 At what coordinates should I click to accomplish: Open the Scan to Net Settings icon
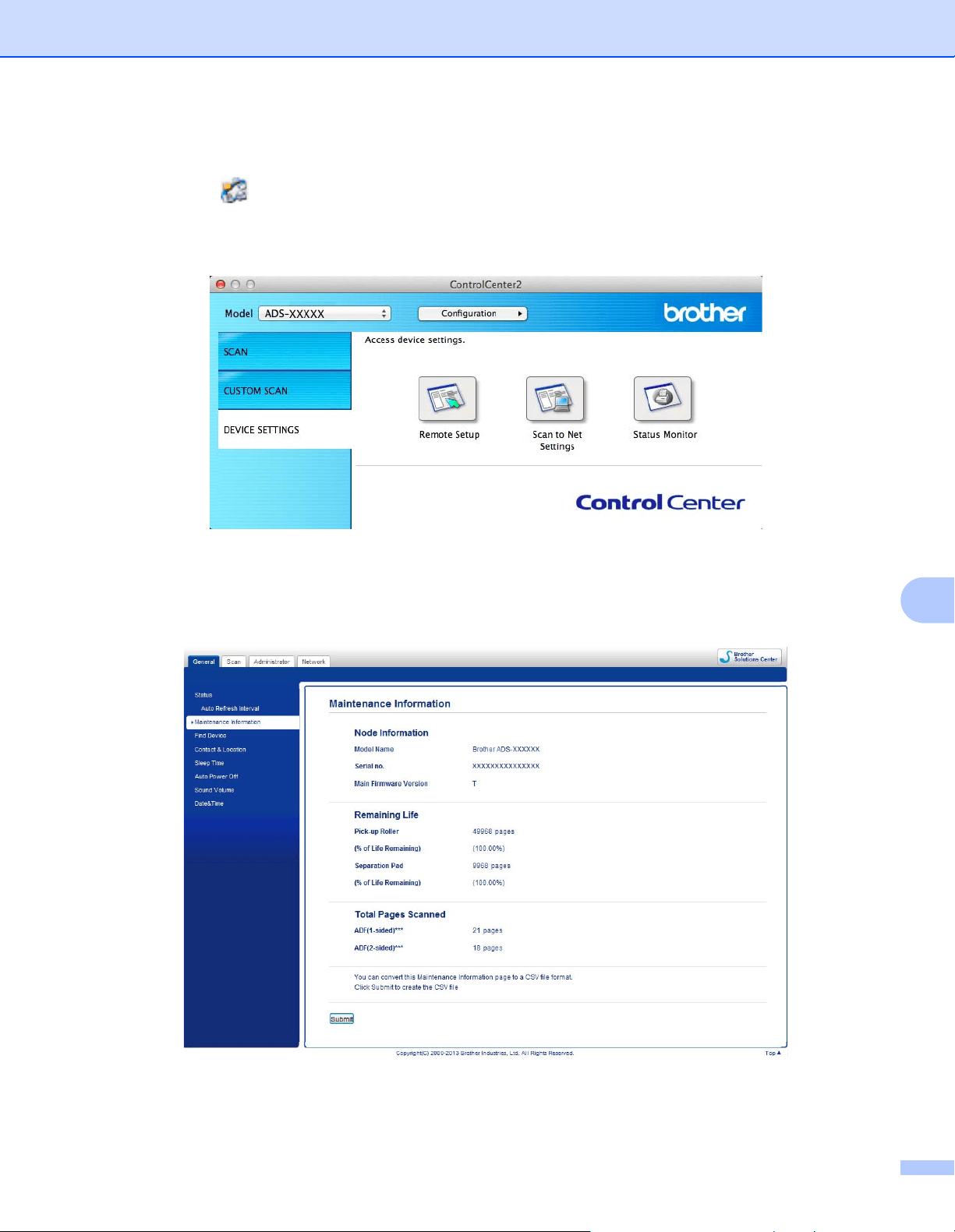click(555, 399)
